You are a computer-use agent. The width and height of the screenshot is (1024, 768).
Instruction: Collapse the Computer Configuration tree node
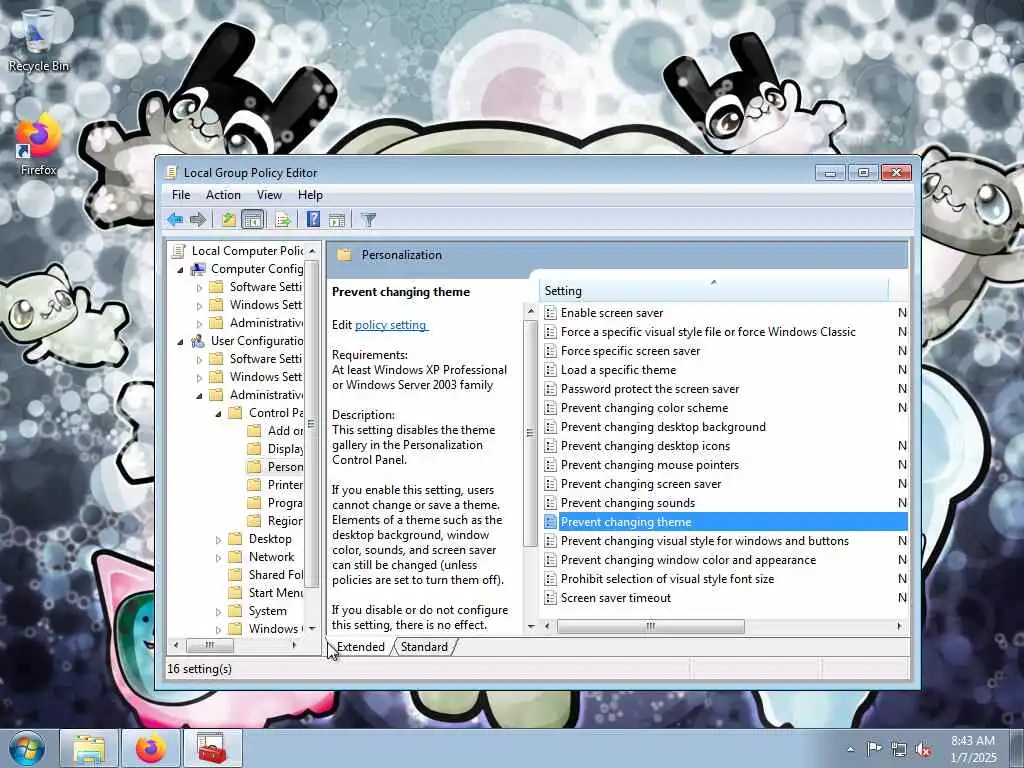(180, 269)
